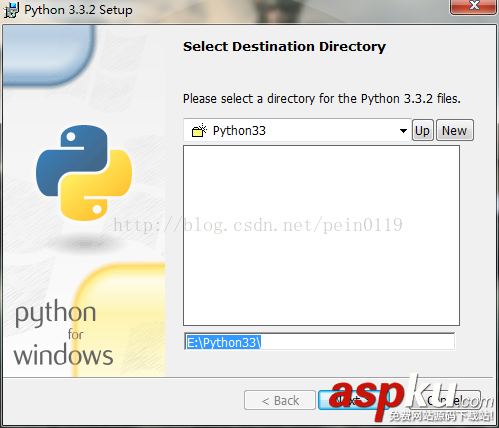499x428 pixels.
Task: Click New to create a new folder
Action: coord(455,130)
